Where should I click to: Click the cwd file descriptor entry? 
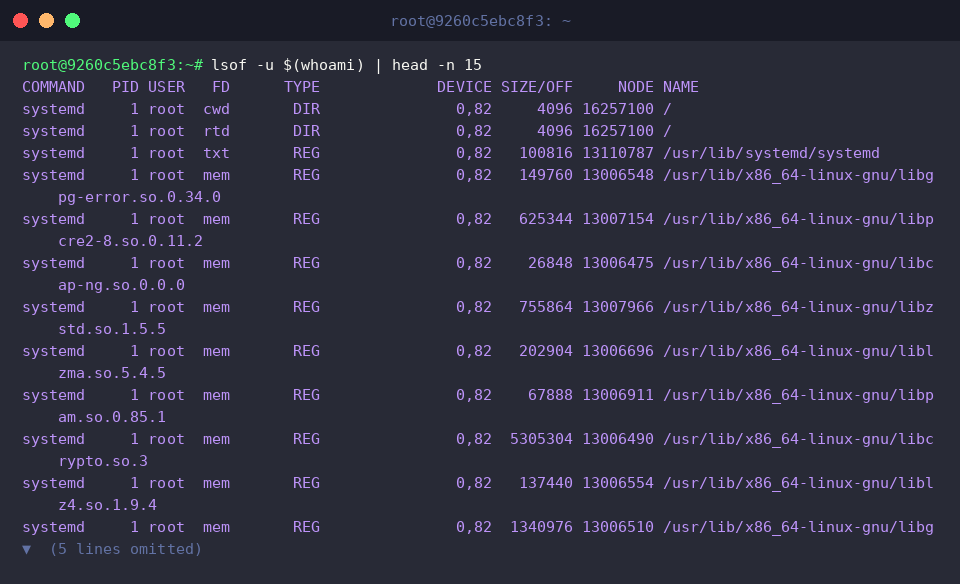coord(217,109)
